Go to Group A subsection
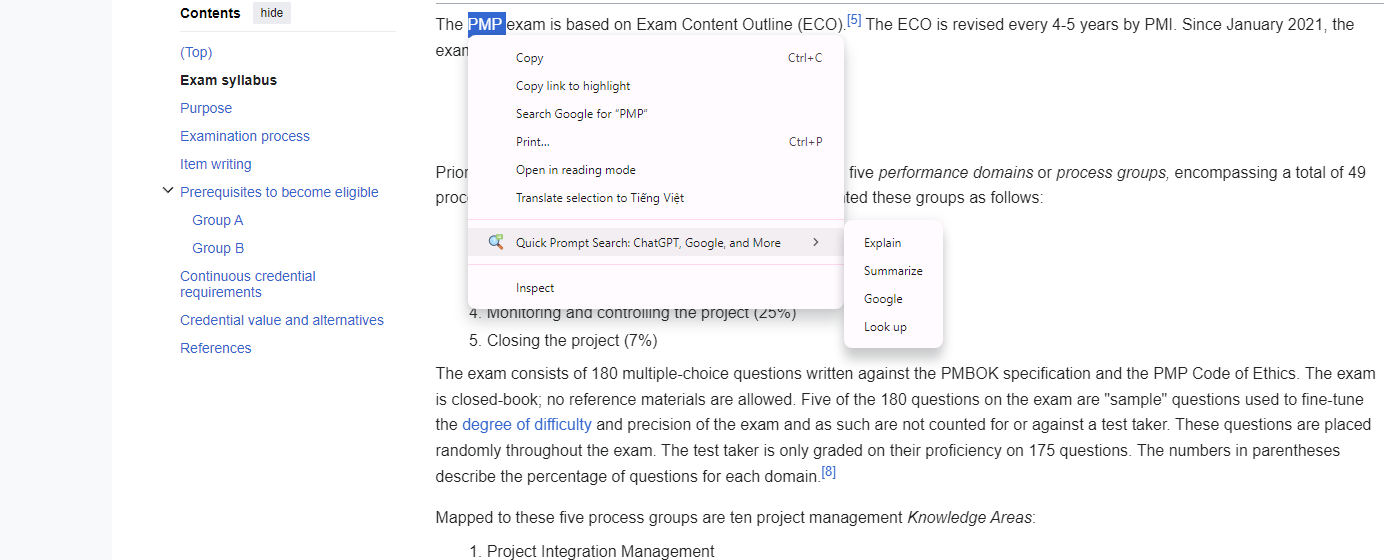This screenshot has width=1400, height=560. click(218, 220)
